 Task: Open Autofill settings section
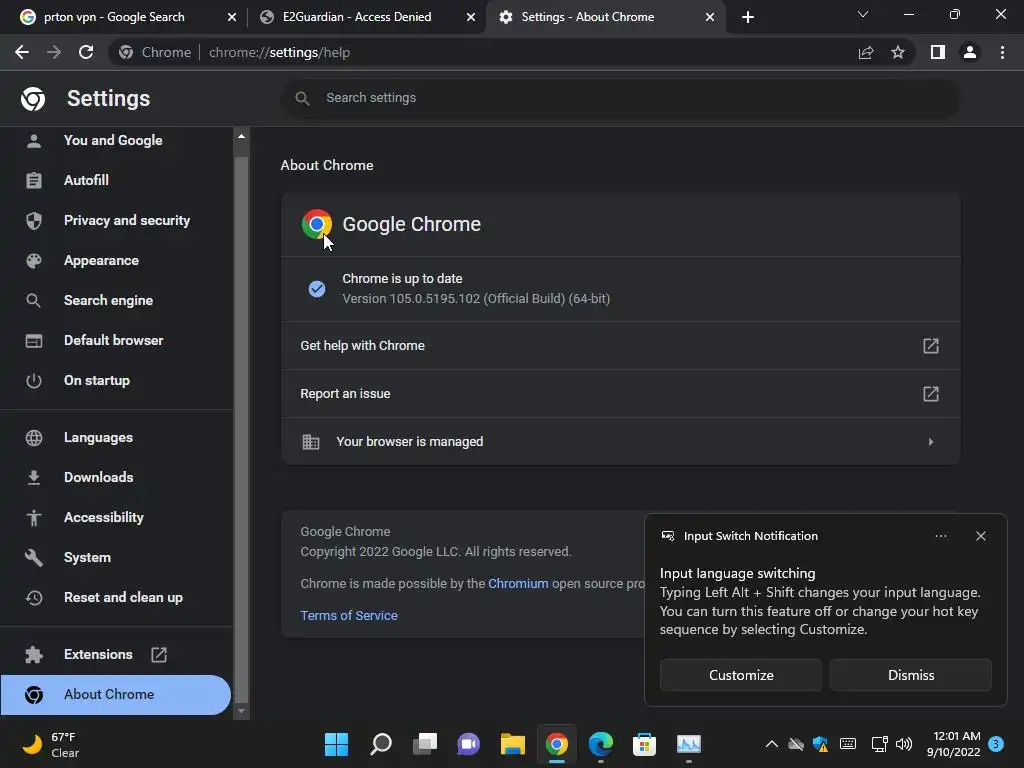(x=86, y=180)
